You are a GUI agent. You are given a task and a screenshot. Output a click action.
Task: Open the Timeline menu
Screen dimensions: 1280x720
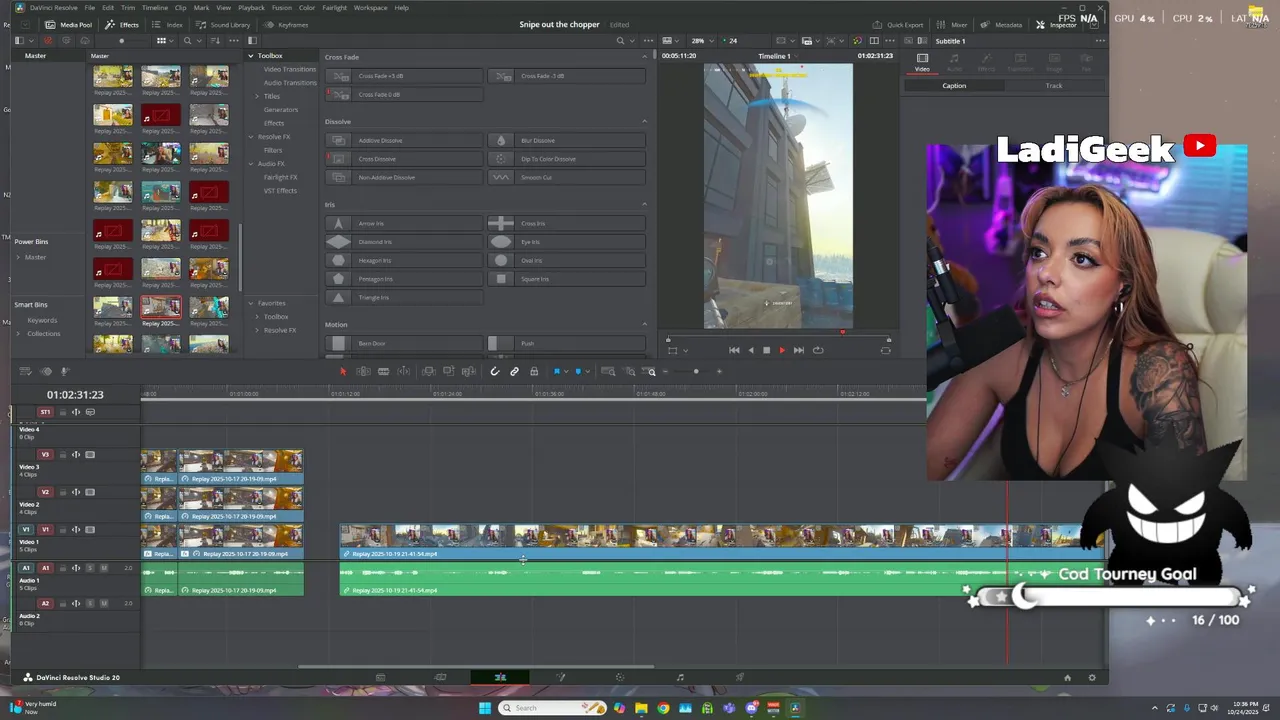click(x=154, y=7)
